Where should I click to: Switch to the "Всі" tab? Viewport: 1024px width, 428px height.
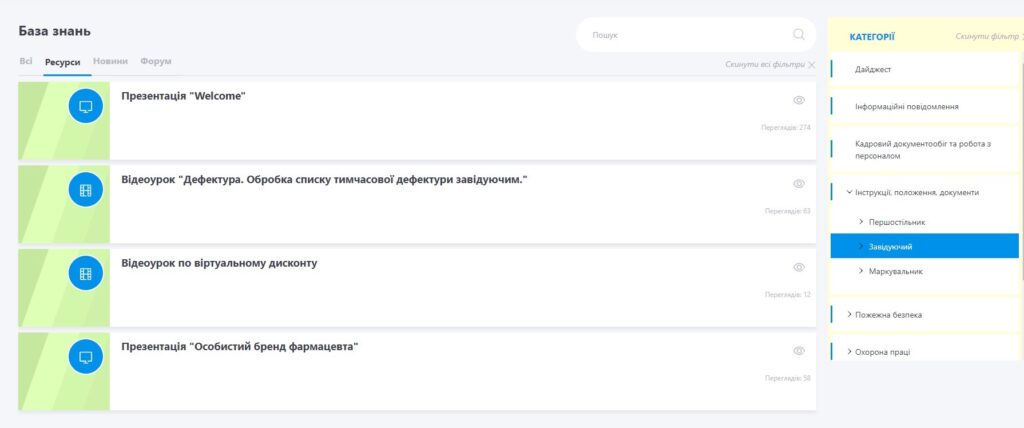[26, 61]
